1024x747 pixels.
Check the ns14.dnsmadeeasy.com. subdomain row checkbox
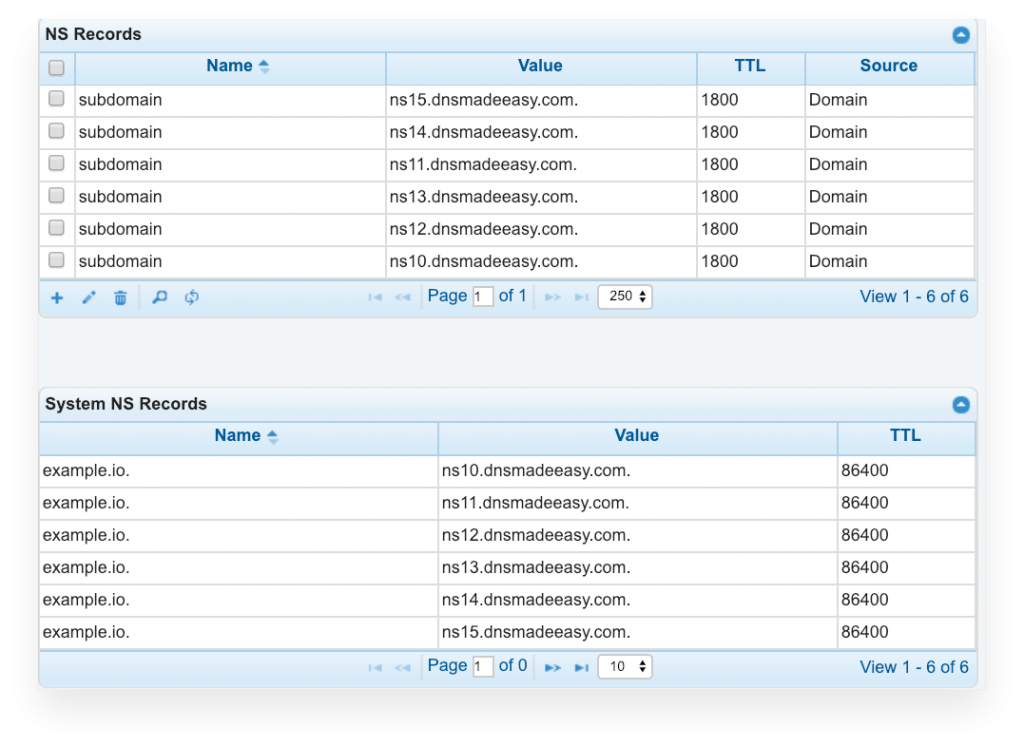pyautogui.click(x=57, y=131)
